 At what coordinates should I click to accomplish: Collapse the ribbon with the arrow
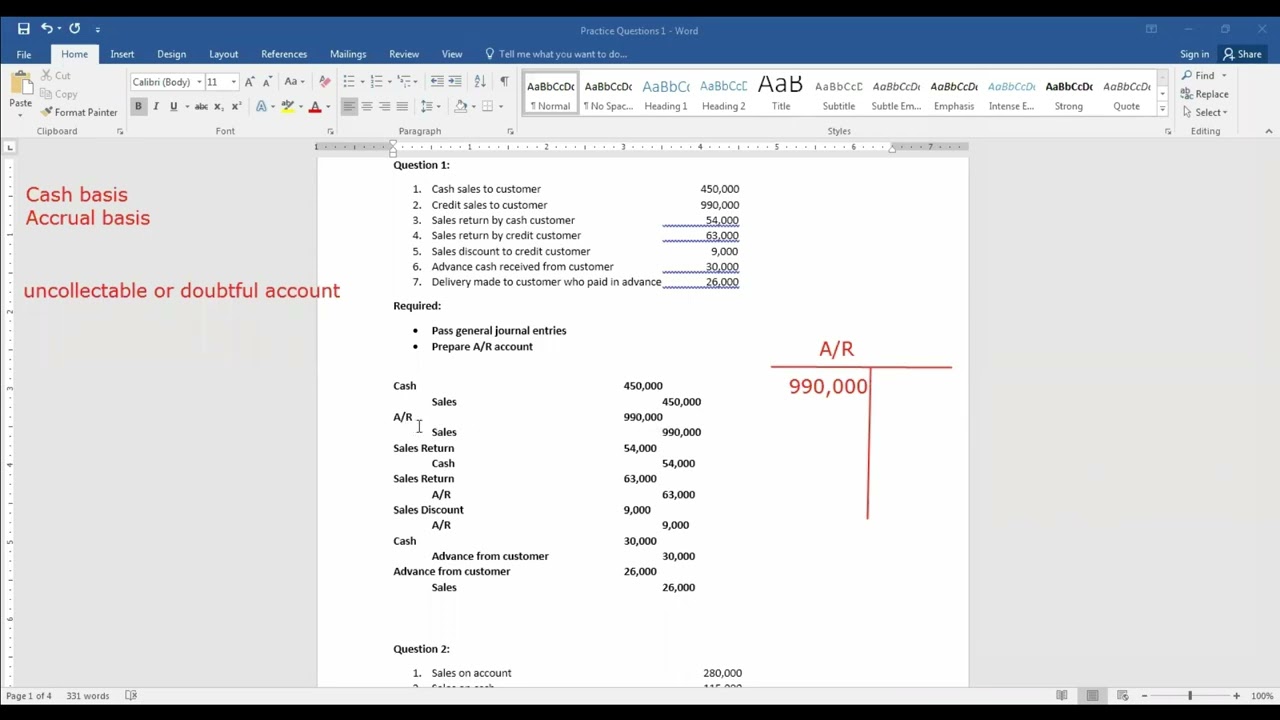1268,131
